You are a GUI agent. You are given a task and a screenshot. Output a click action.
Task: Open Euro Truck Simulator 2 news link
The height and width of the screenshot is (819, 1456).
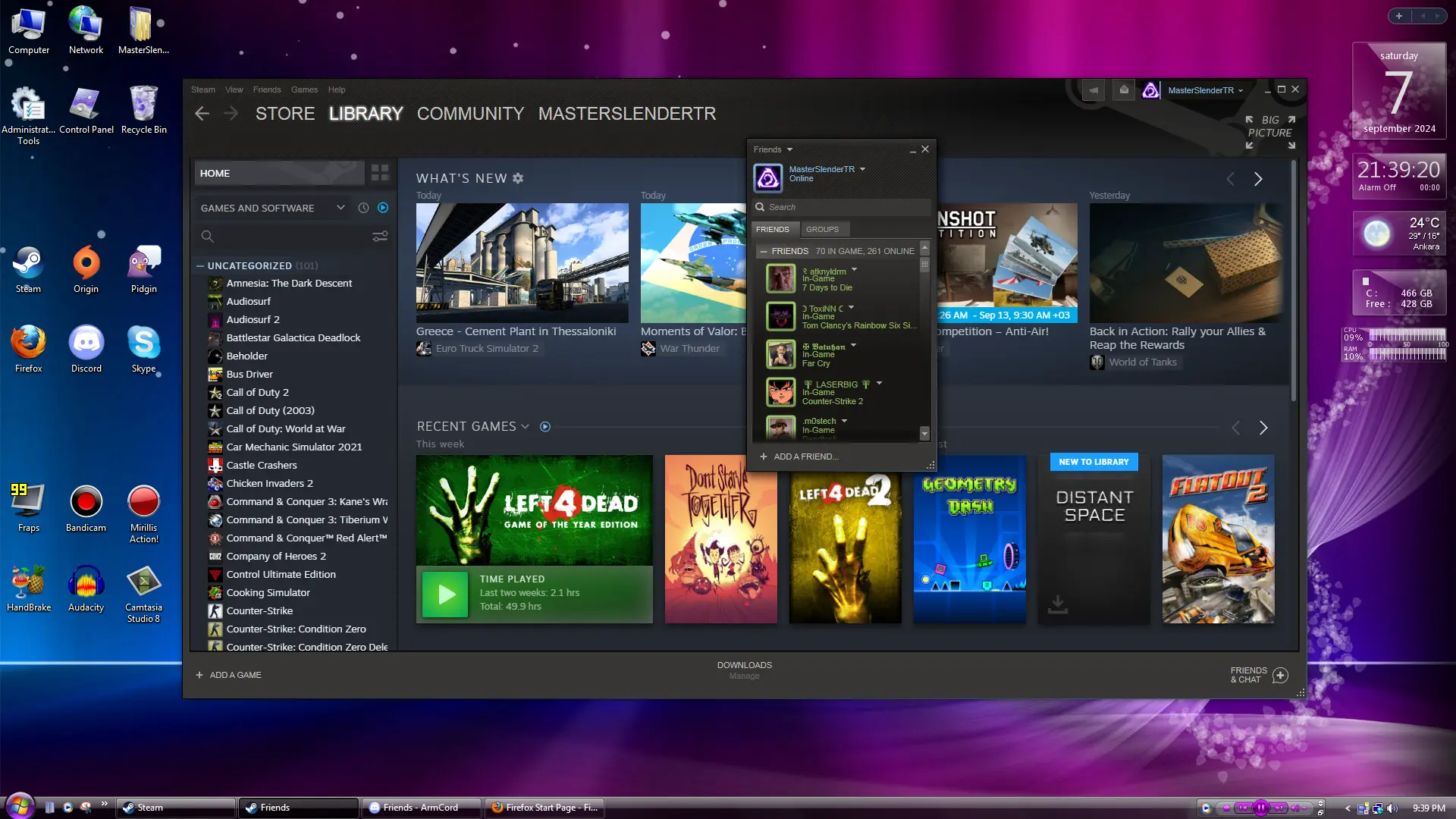pos(487,349)
